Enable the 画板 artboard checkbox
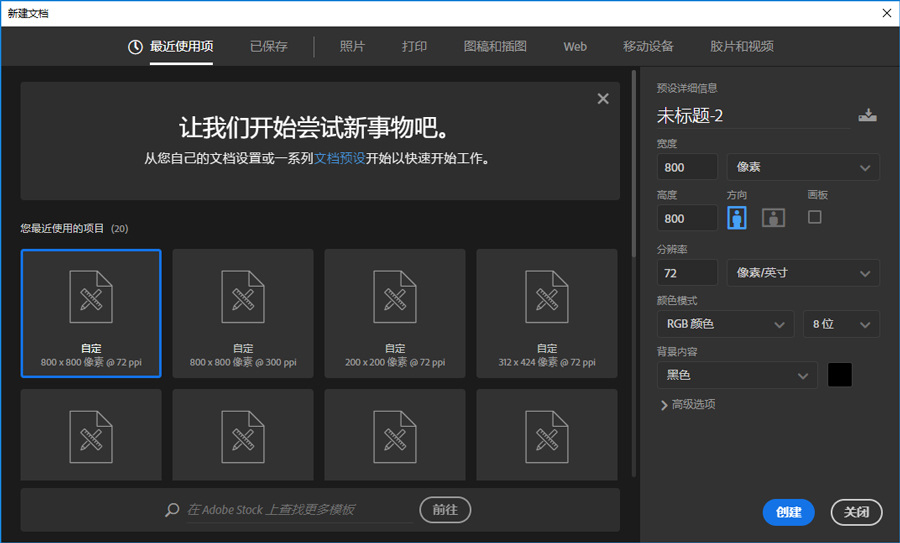The width and height of the screenshot is (900, 543). 814,217
